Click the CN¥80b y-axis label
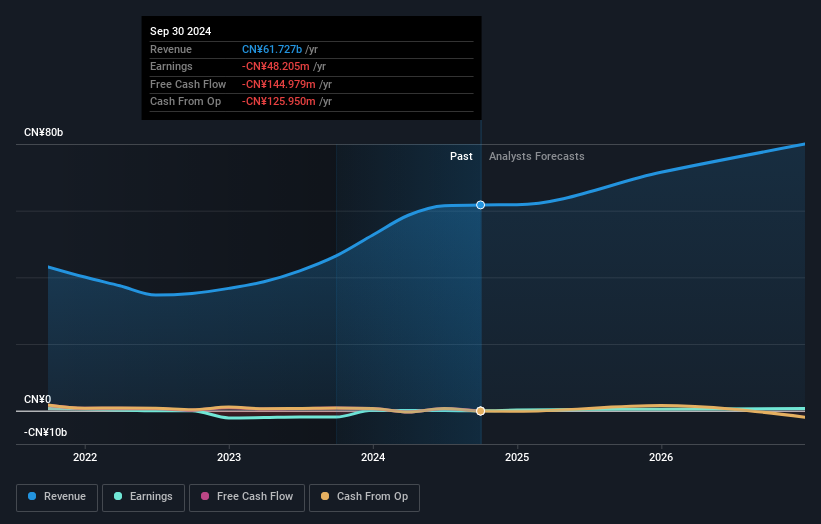The width and height of the screenshot is (821, 524). point(43,132)
